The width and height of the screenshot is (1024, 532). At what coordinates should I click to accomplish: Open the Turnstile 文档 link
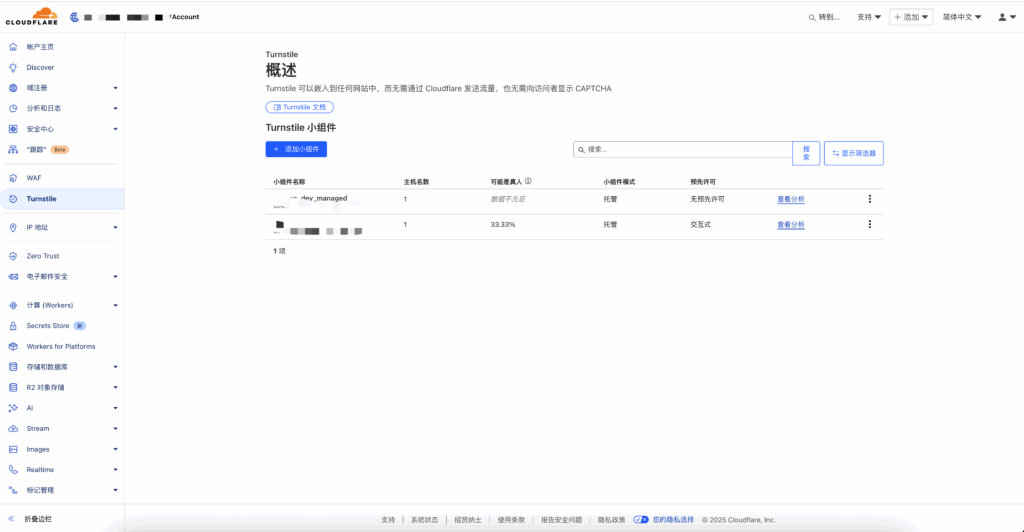pos(300,107)
